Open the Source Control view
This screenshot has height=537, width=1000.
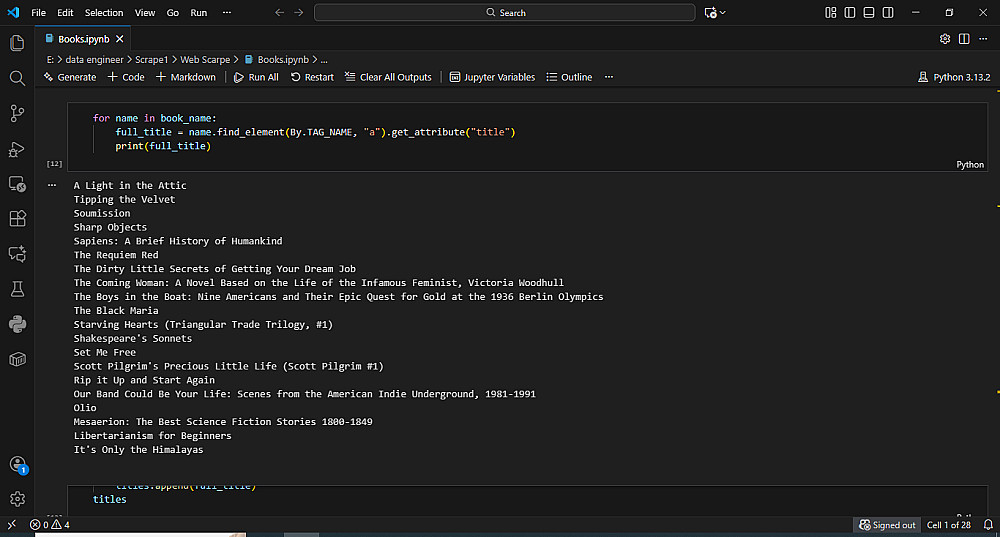coord(17,113)
